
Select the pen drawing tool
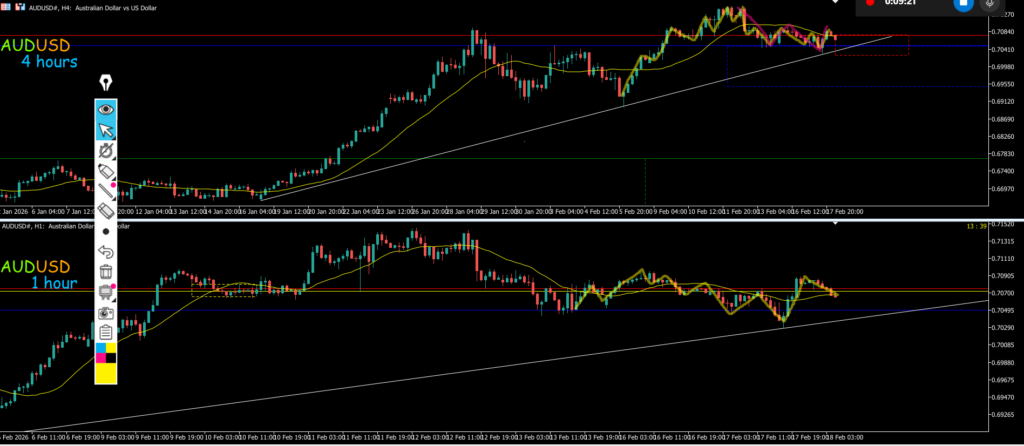(106, 150)
